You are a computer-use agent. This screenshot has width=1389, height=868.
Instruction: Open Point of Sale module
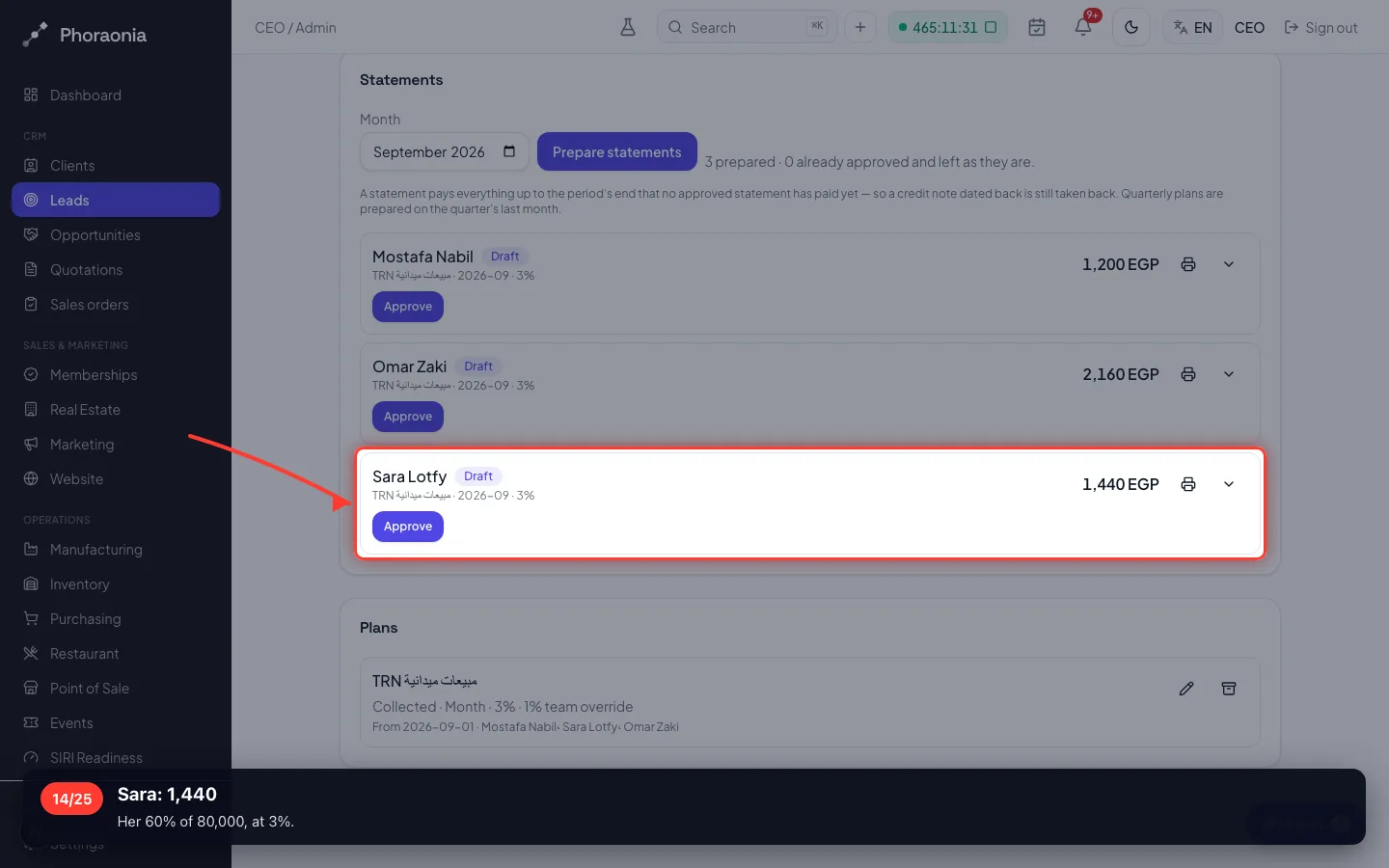tap(116, 688)
